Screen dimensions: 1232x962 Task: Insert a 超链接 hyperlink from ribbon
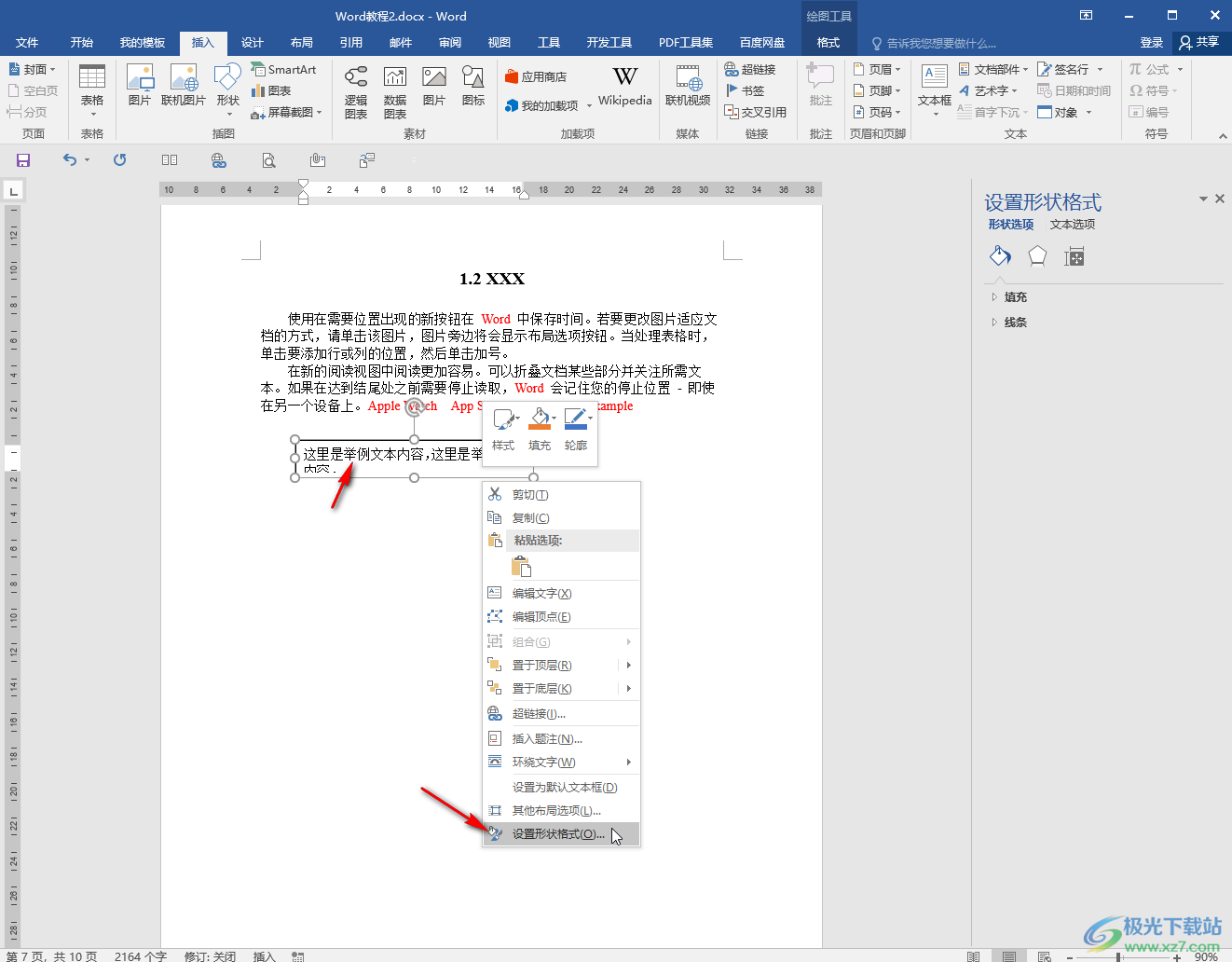[x=750, y=70]
